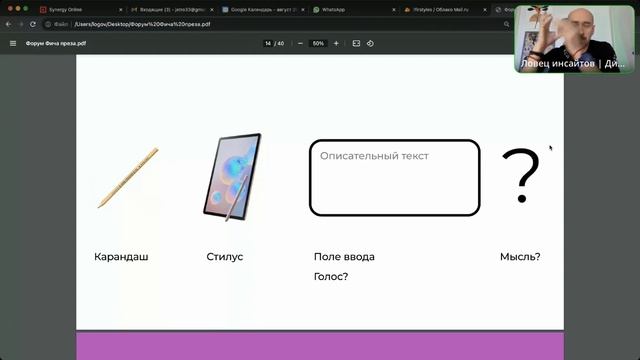The width and height of the screenshot is (640, 360).
Task: Click the site info icon before Файл
Action: pyautogui.click(x=48, y=24)
